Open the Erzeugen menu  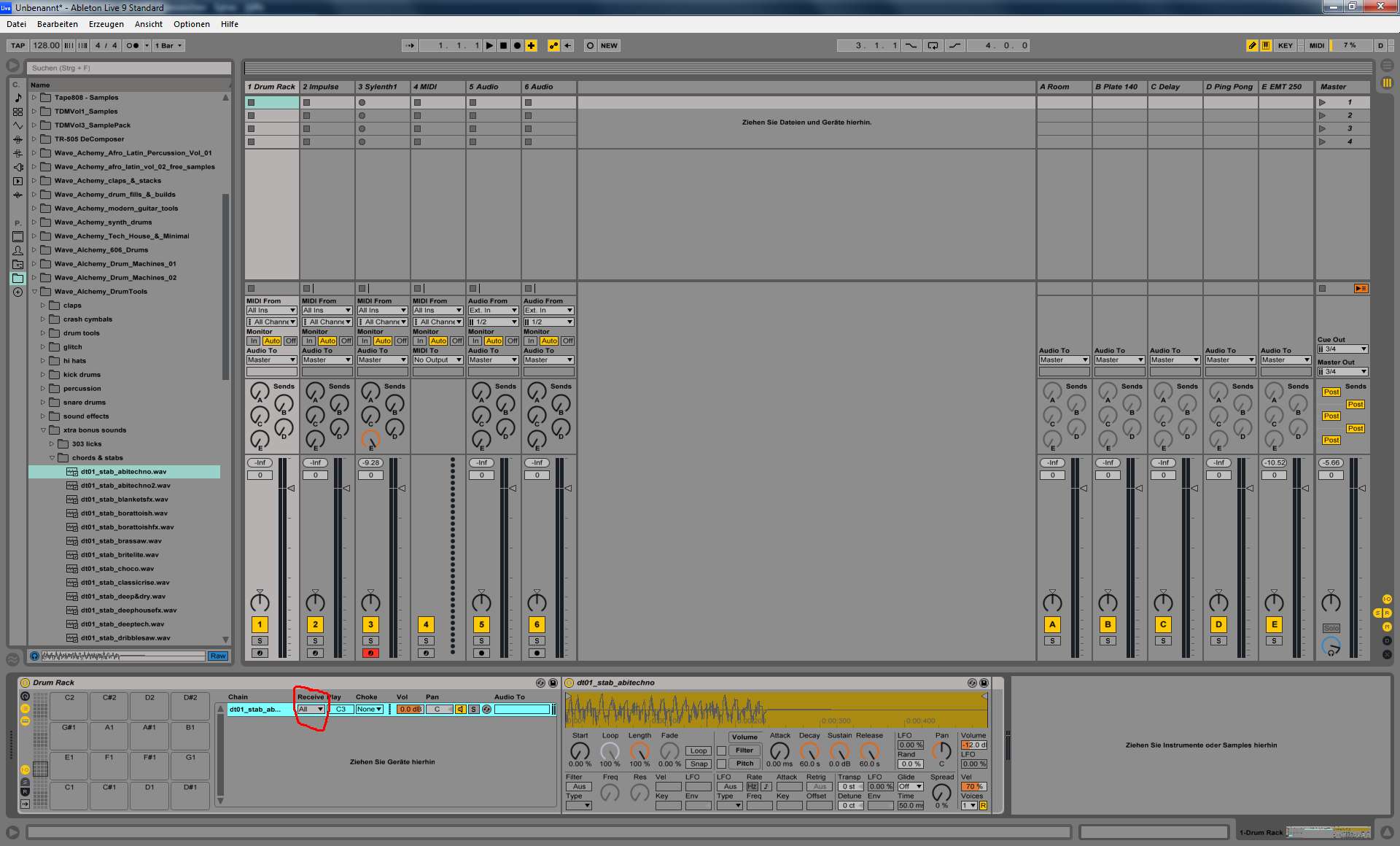point(106,23)
